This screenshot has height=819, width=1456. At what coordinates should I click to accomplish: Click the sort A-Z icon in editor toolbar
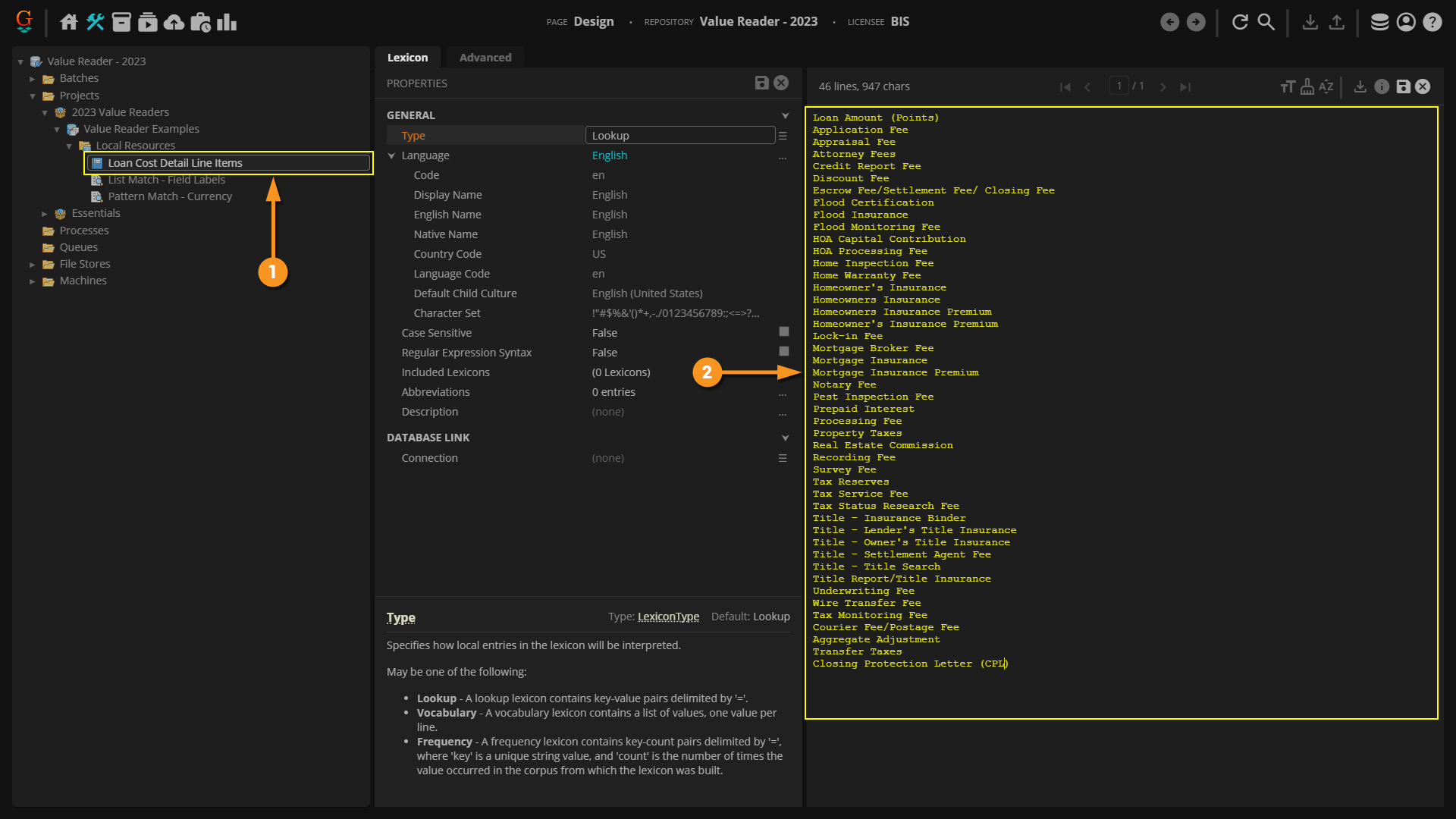coord(1326,86)
